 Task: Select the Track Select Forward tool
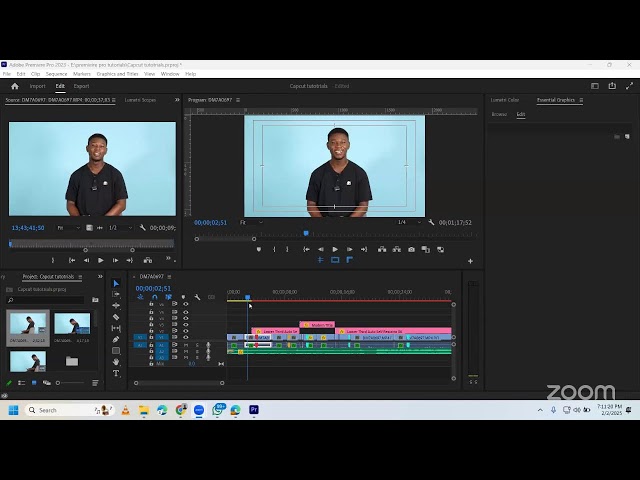116,294
